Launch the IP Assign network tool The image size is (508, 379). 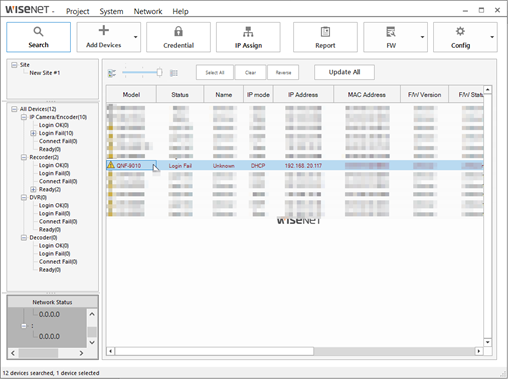[x=248, y=37]
